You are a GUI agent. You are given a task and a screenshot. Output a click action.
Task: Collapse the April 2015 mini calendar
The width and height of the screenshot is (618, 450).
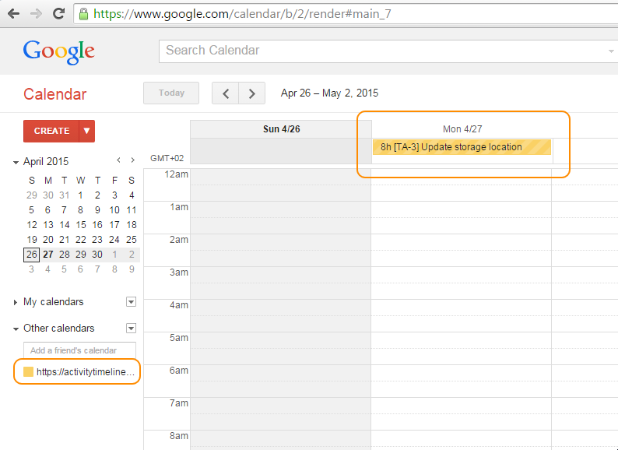(16, 161)
